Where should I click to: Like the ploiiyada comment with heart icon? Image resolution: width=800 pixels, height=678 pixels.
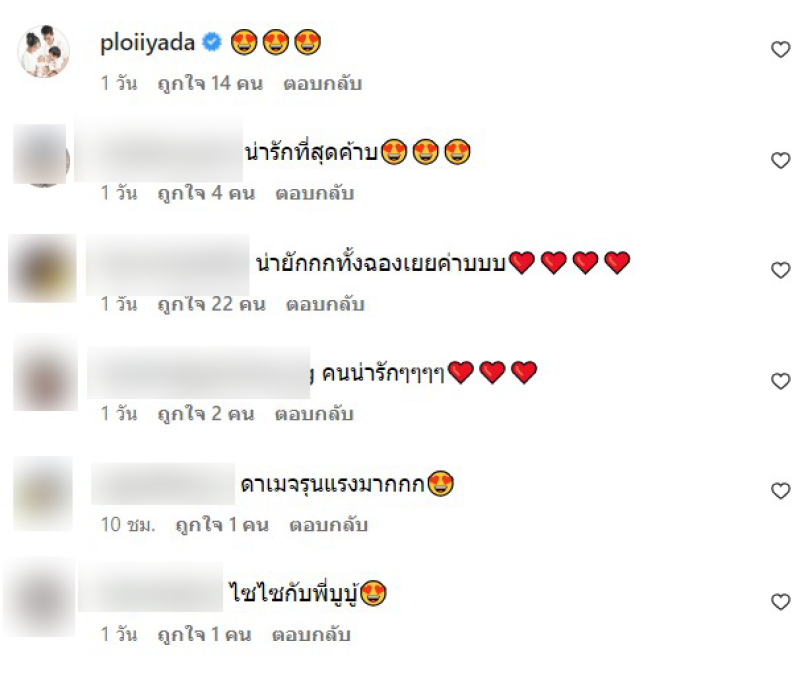[x=780, y=49]
